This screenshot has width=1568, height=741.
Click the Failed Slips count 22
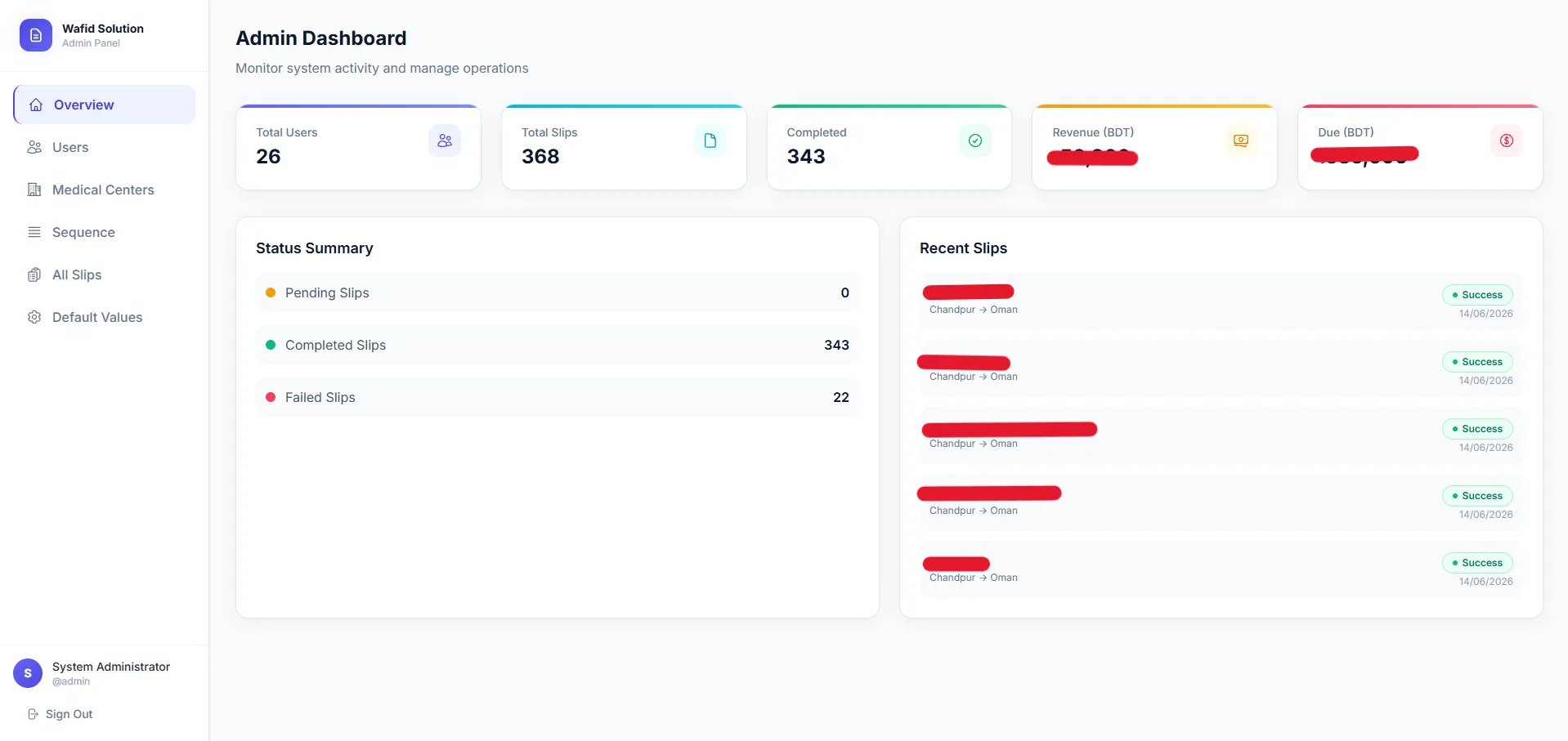click(841, 397)
